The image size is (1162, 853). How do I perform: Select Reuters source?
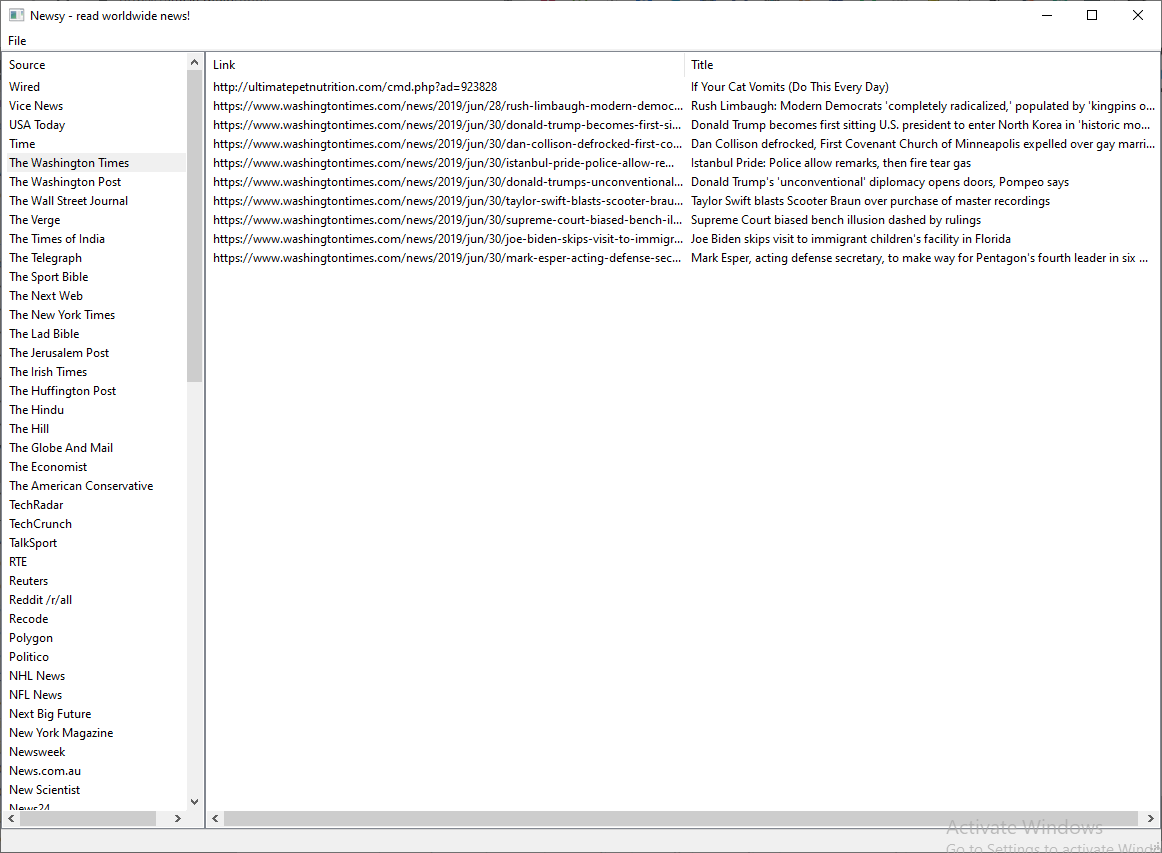pyautogui.click(x=28, y=582)
